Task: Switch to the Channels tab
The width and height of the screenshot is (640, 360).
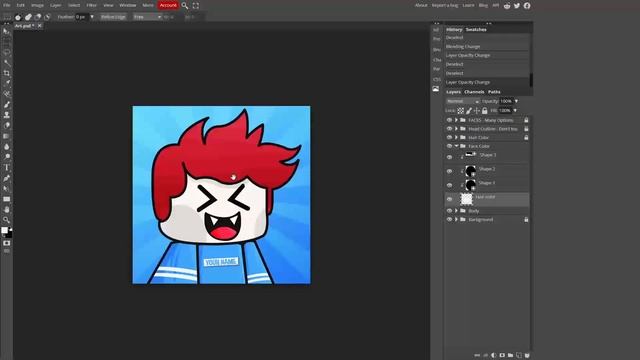Action: coord(474,92)
